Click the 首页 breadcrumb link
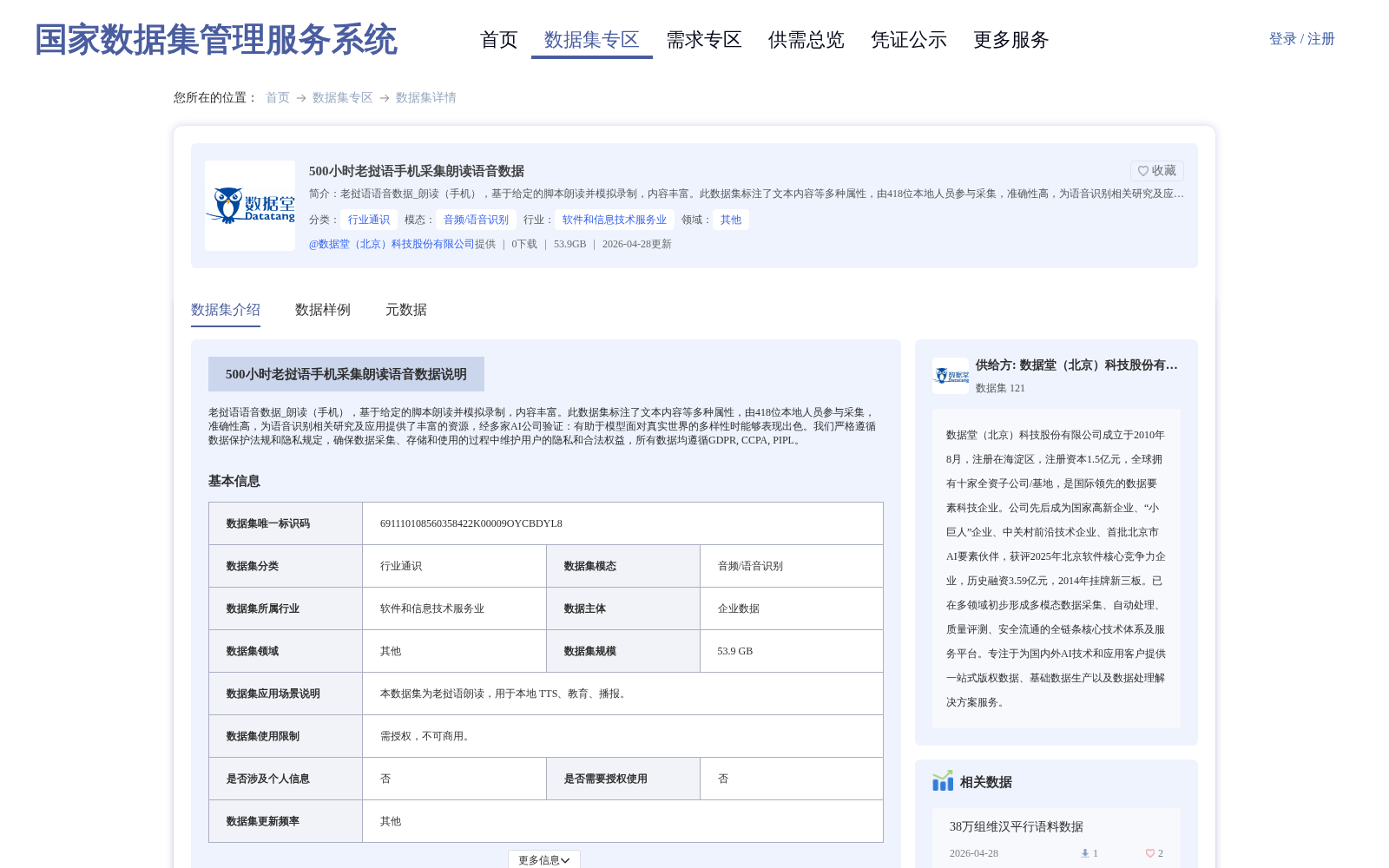The width and height of the screenshot is (1389, 868). click(x=278, y=98)
